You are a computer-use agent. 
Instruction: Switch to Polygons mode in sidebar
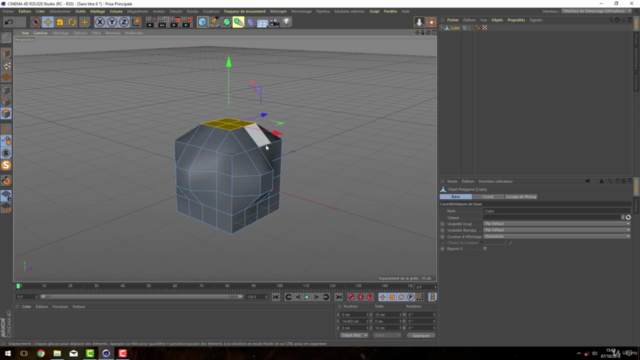tap(6, 113)
